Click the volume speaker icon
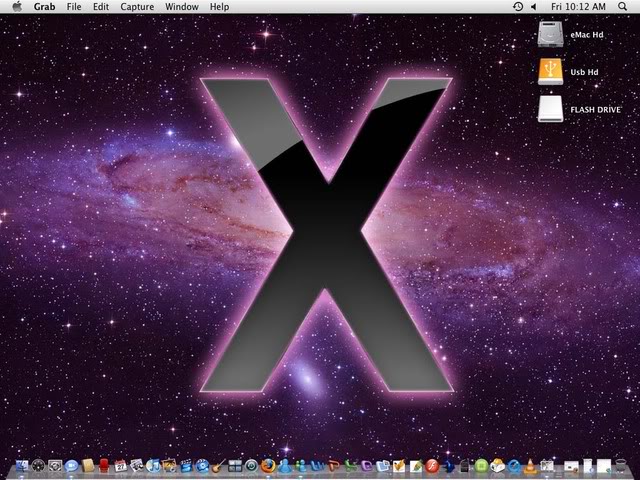 (x=533, y=7)
